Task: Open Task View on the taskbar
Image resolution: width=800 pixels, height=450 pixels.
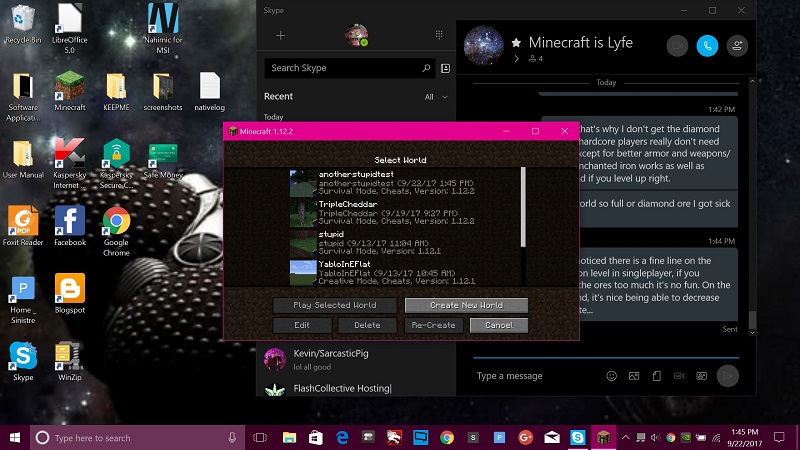Action: coord(260,438)
